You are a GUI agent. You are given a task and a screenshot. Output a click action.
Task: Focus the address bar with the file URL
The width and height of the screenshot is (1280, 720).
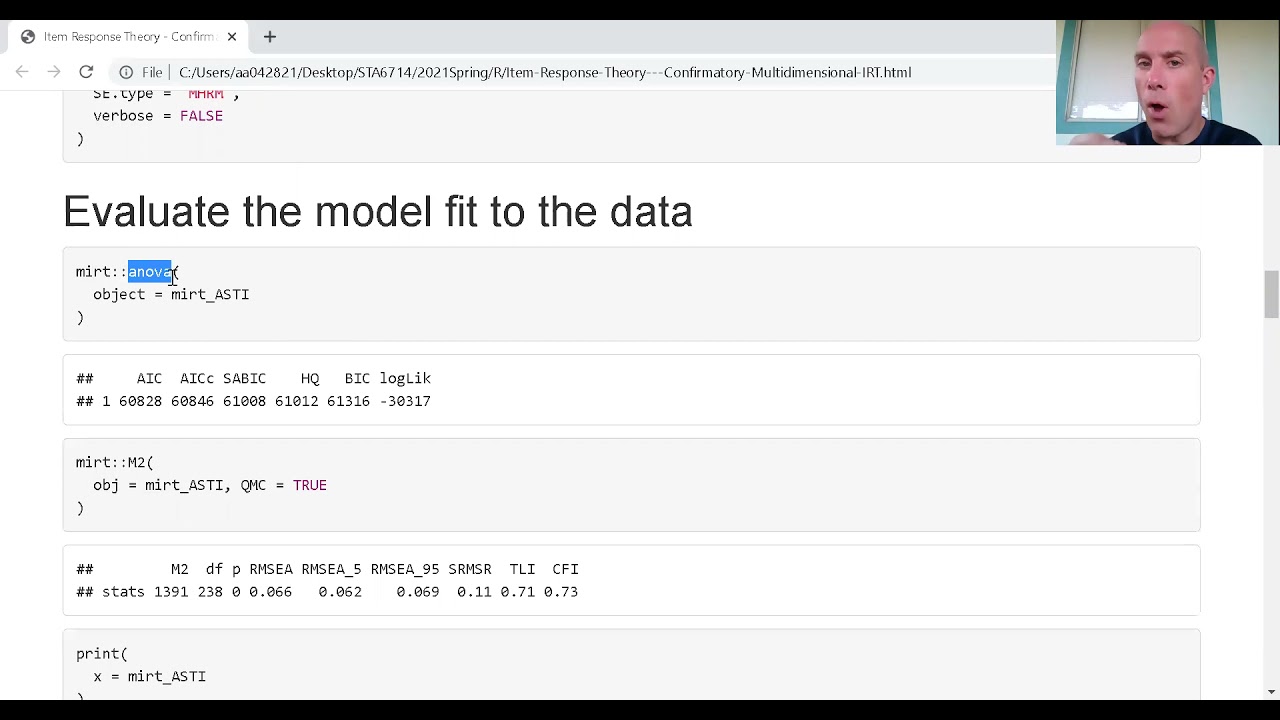tap(545, 72)
